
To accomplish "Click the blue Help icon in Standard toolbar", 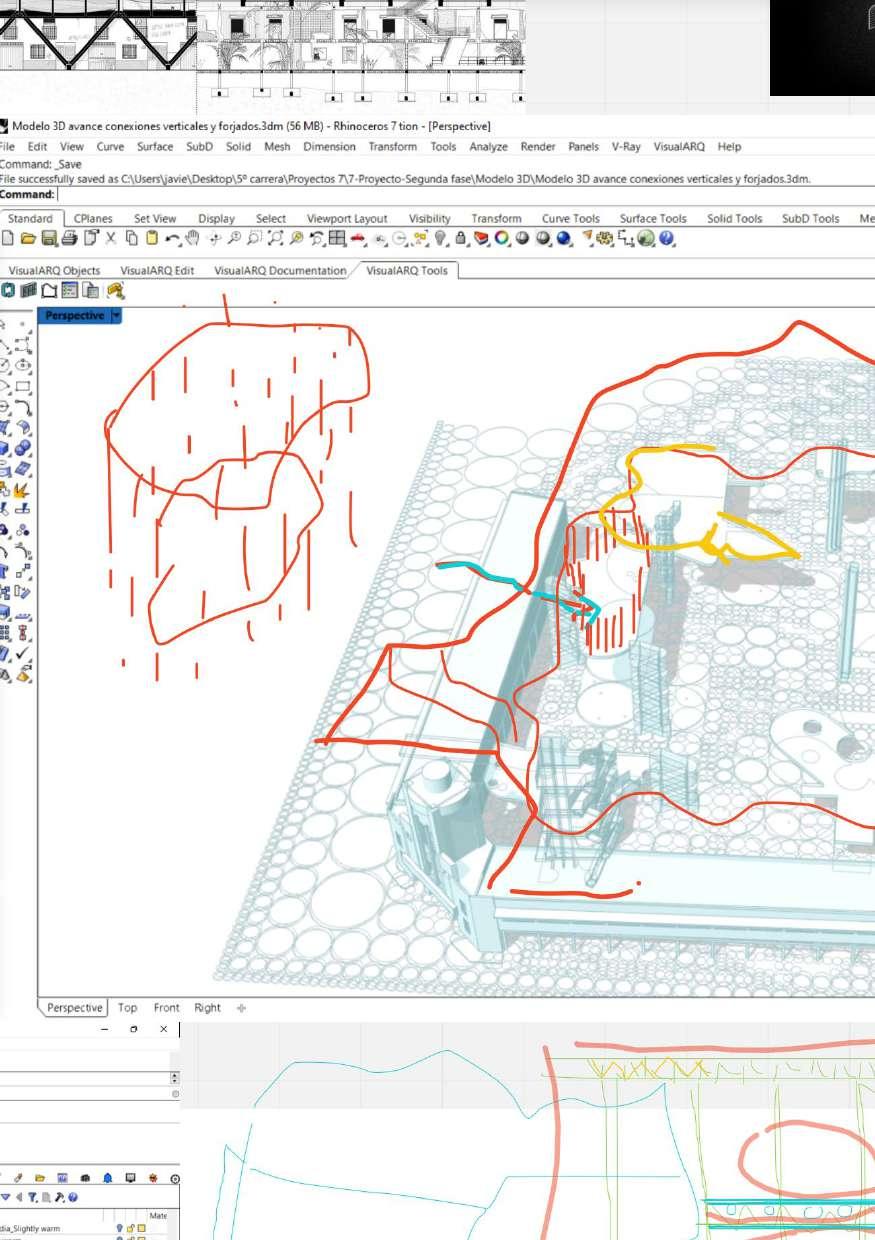I will coord(666,239).
